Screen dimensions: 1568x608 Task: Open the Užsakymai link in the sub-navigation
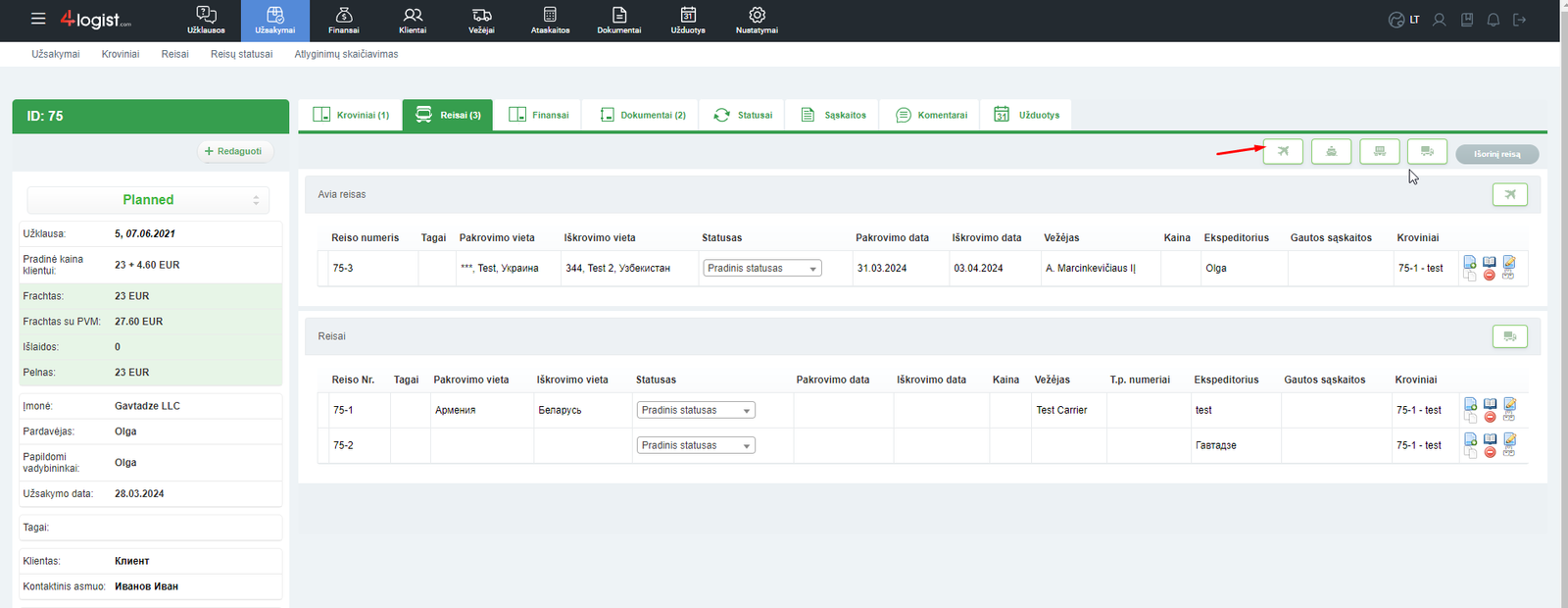coord(56,54)
